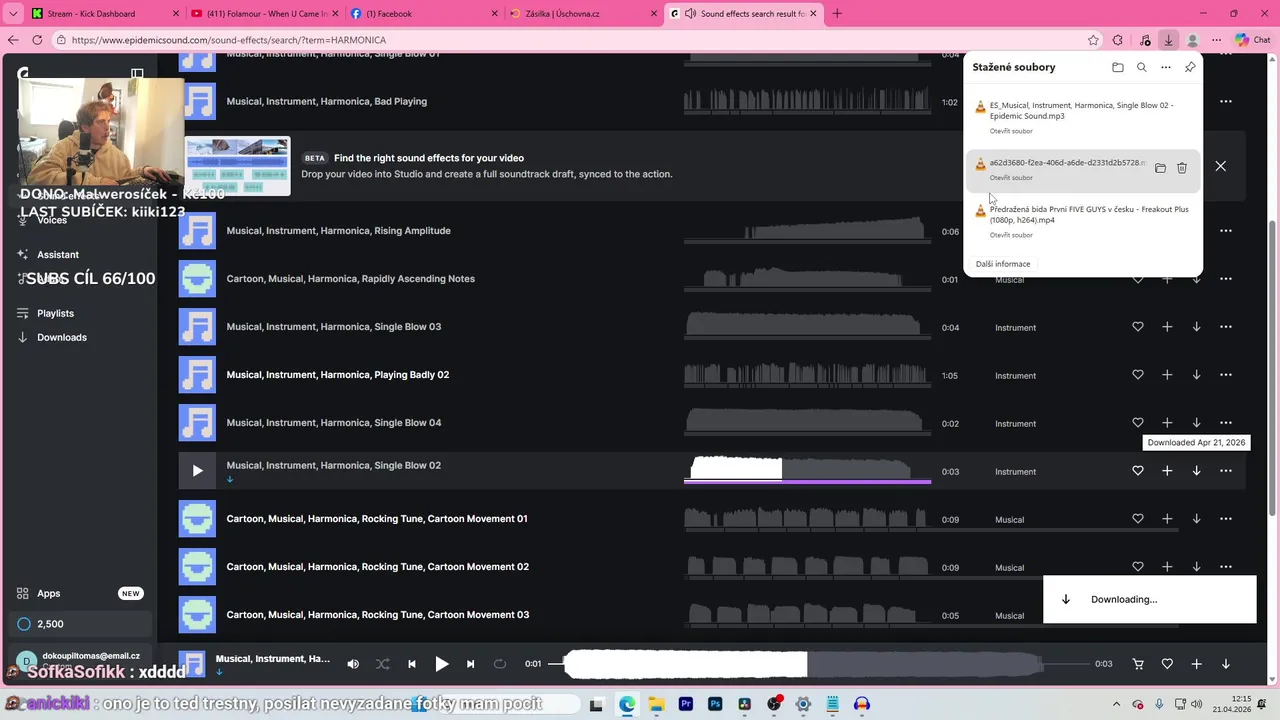1280x720 pixels.
Task: Skip to the next track in player
Action: coord(470,664)
